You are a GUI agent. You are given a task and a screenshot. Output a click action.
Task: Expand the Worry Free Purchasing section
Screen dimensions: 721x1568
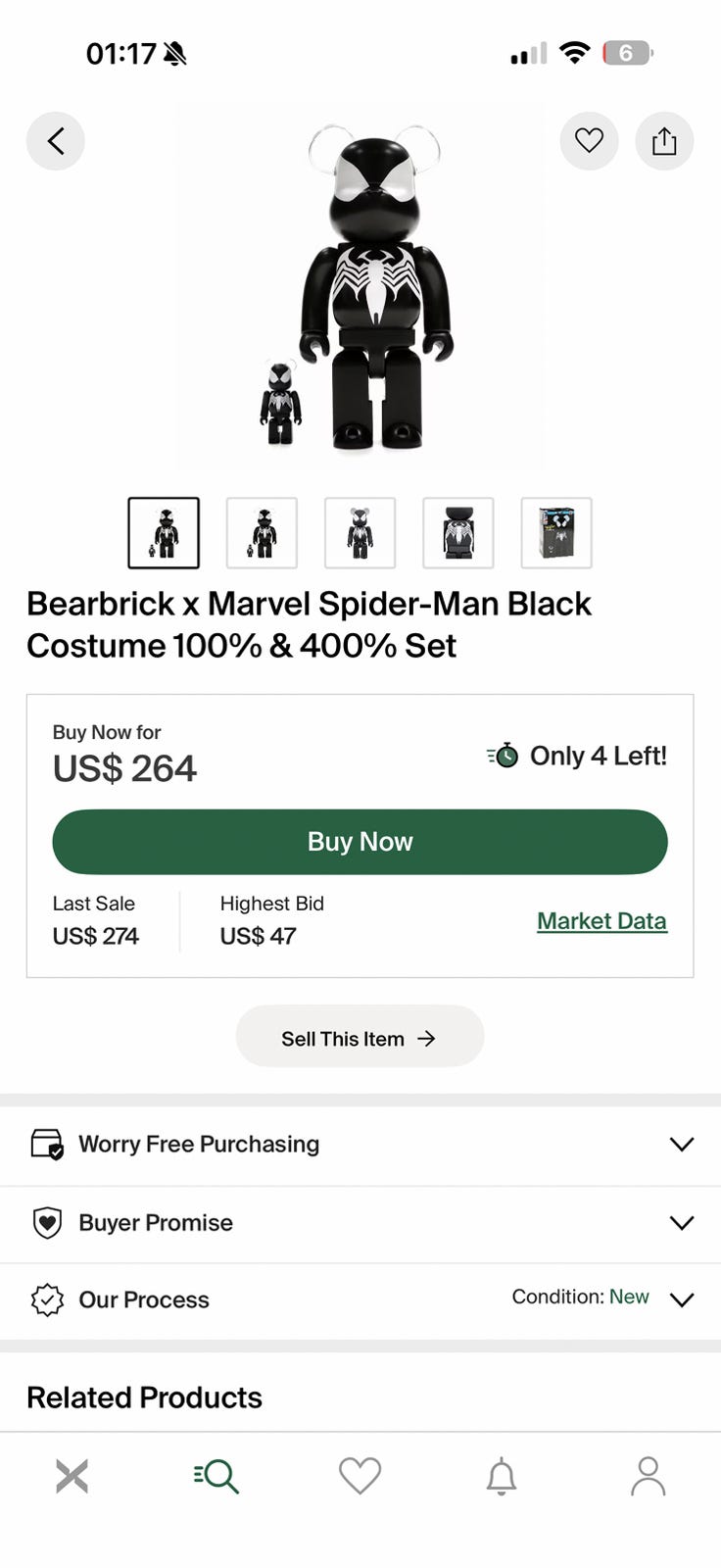(681, 1144)
